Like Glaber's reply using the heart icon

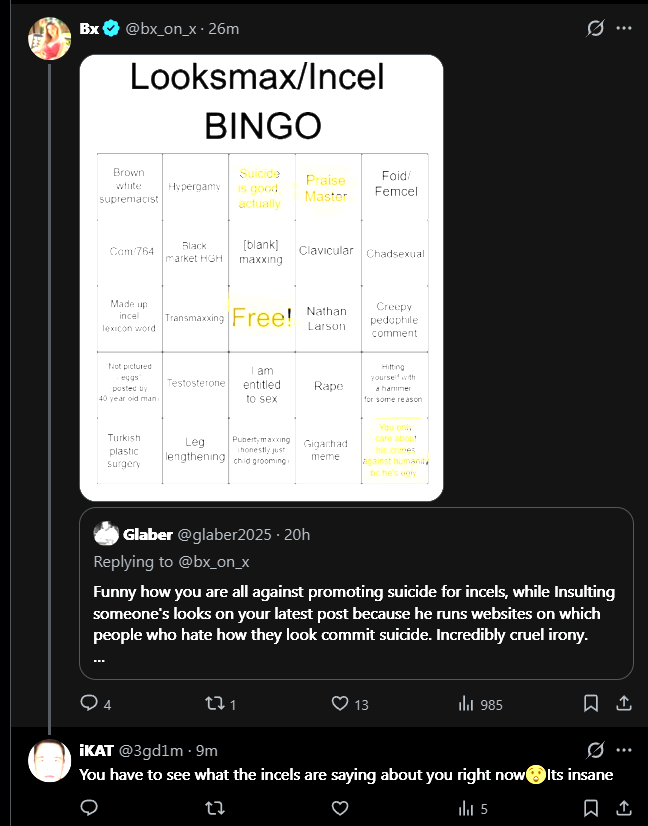pyautogui.click(x=340, y=704)
